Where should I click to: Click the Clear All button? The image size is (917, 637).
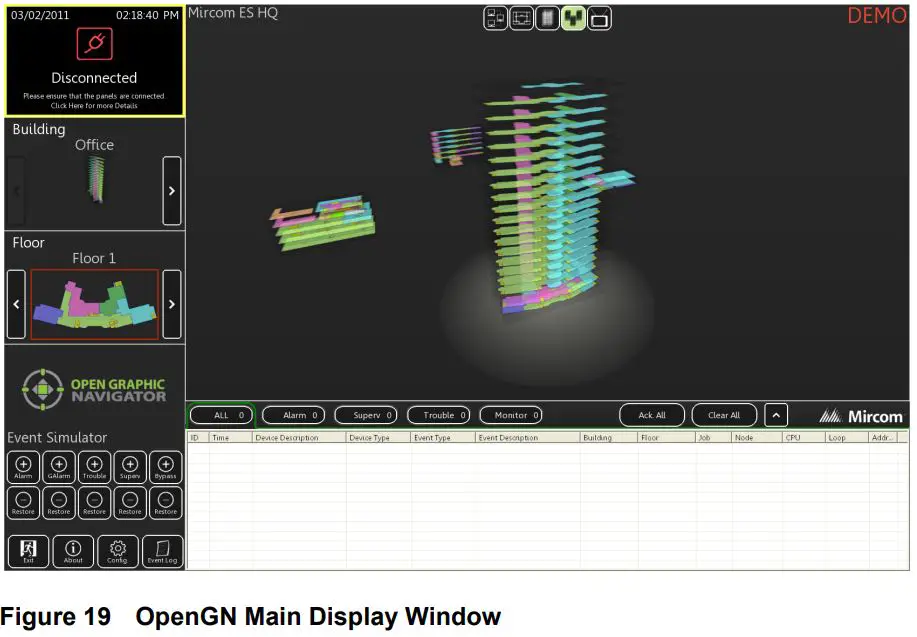[x=724, y=415]
